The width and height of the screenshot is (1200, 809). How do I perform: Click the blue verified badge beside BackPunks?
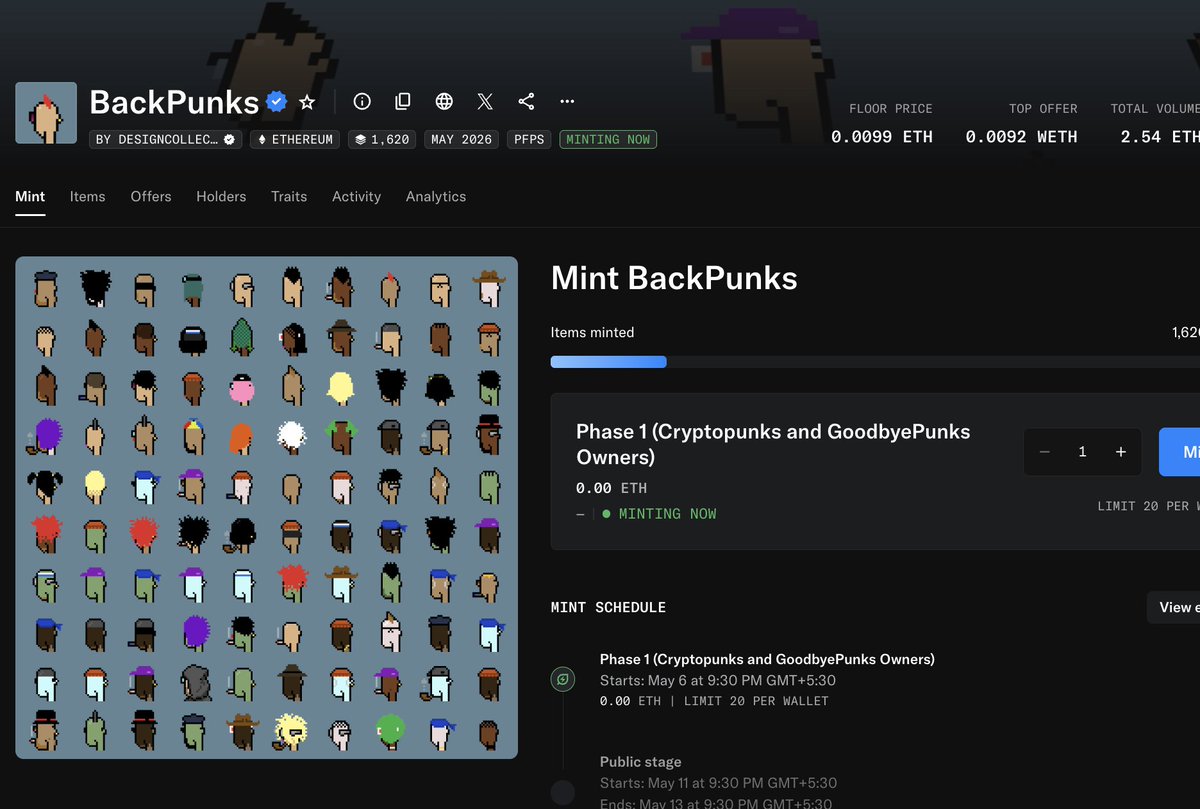(x=276, y=102)
